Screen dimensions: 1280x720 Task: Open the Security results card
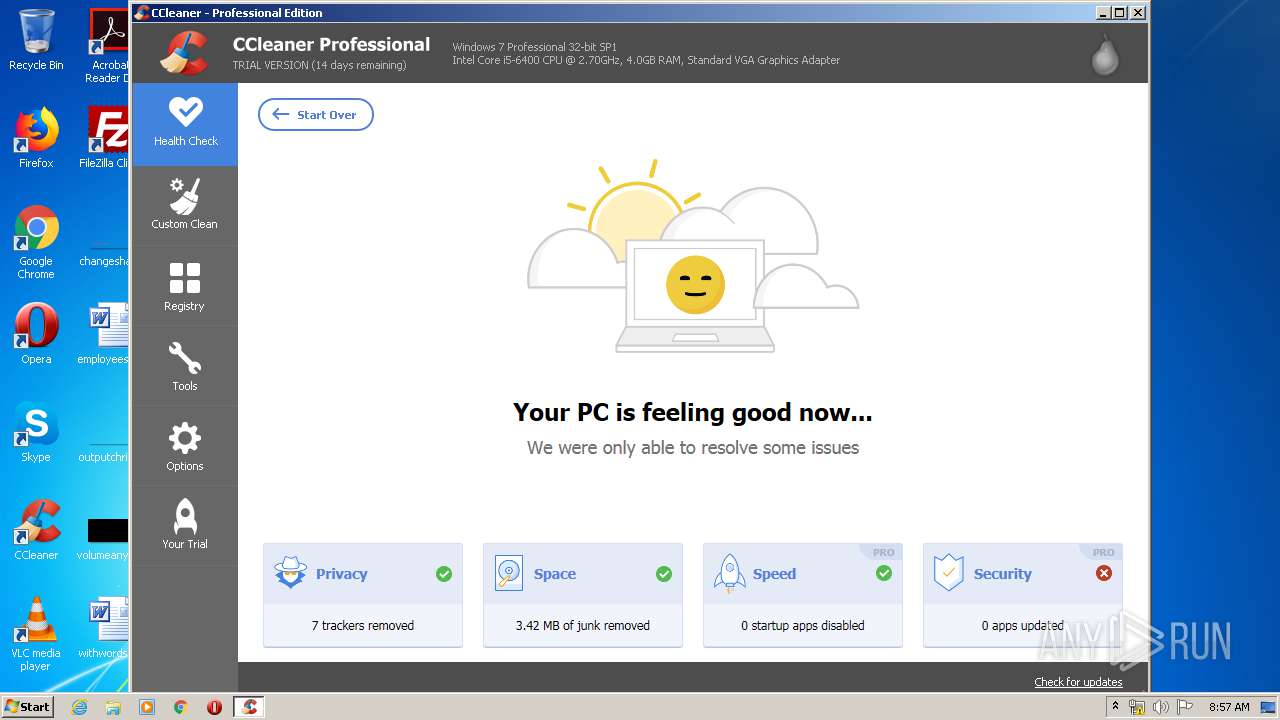1023,595
